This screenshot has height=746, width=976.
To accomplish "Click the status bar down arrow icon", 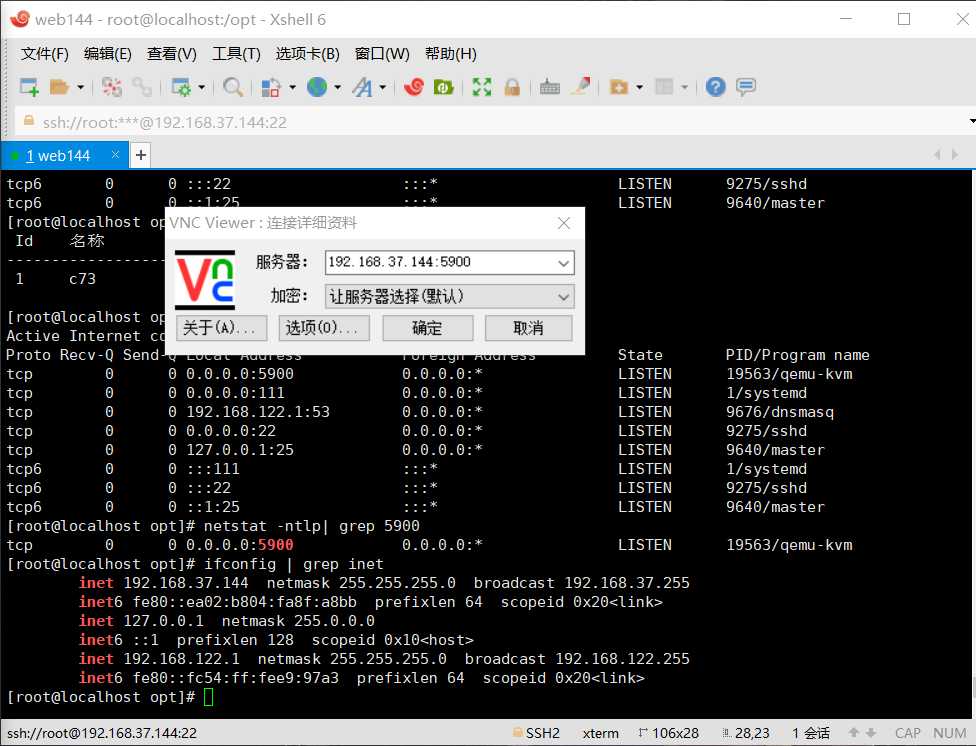I will coord(871,733).
